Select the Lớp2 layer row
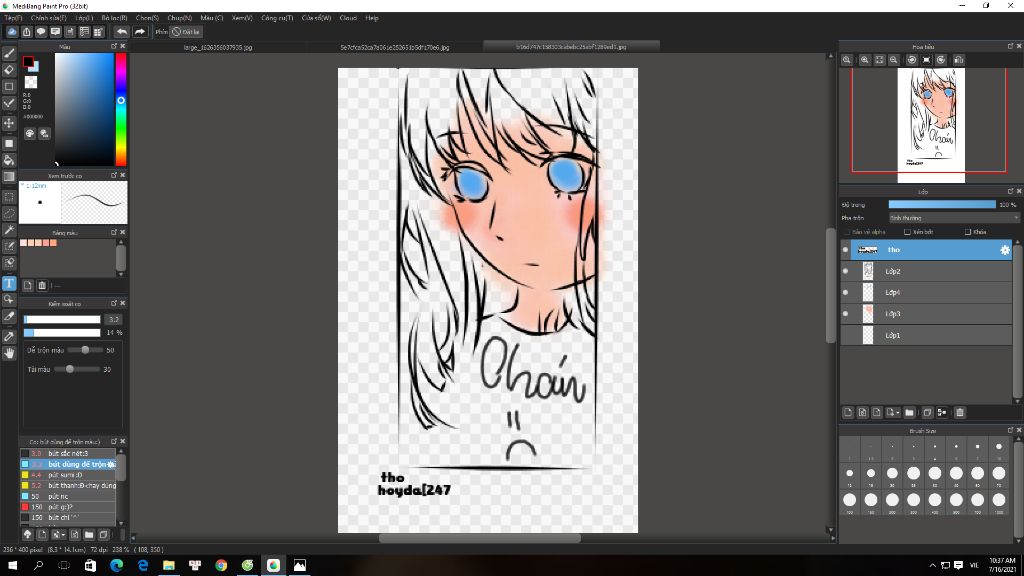Image resolution: width=1024 pixels, height=576 pixels. tap(931, 271)
